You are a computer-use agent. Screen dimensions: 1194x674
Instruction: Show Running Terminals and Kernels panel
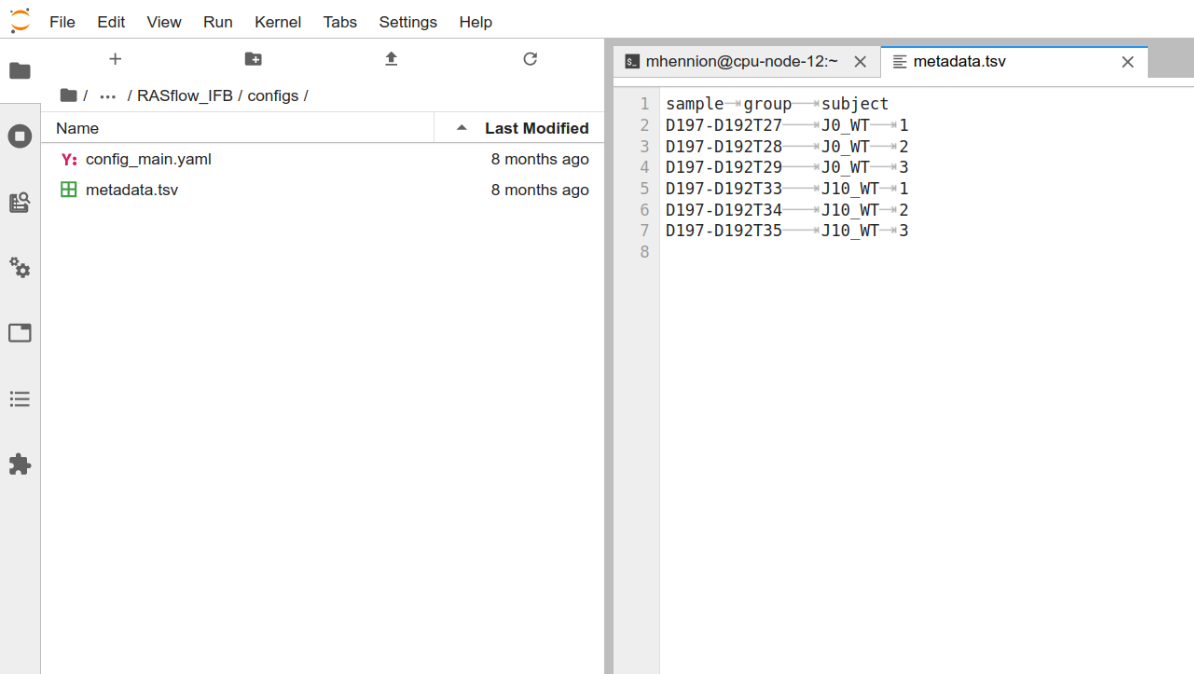[20, 136]
